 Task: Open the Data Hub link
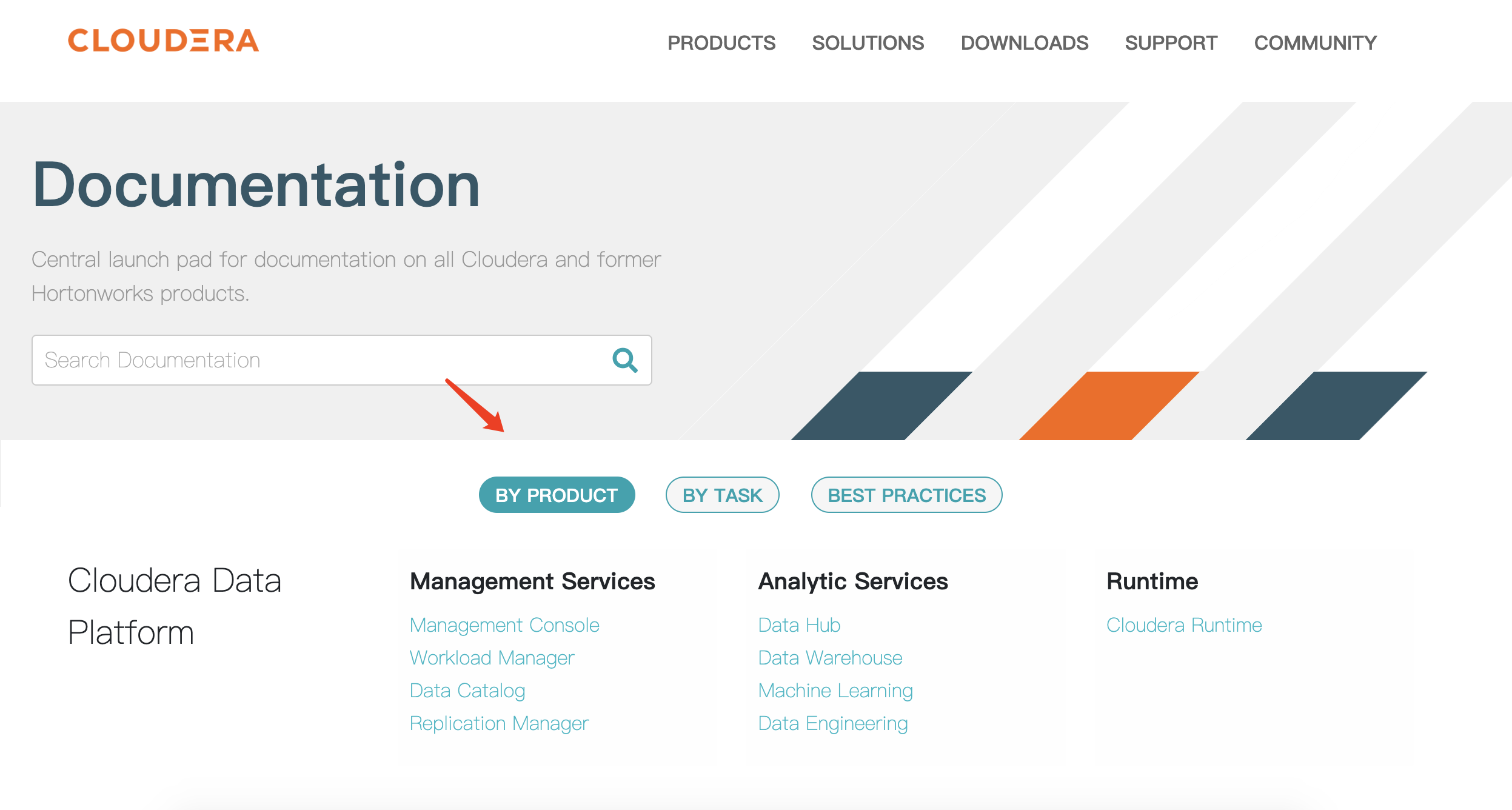[799, 625]
